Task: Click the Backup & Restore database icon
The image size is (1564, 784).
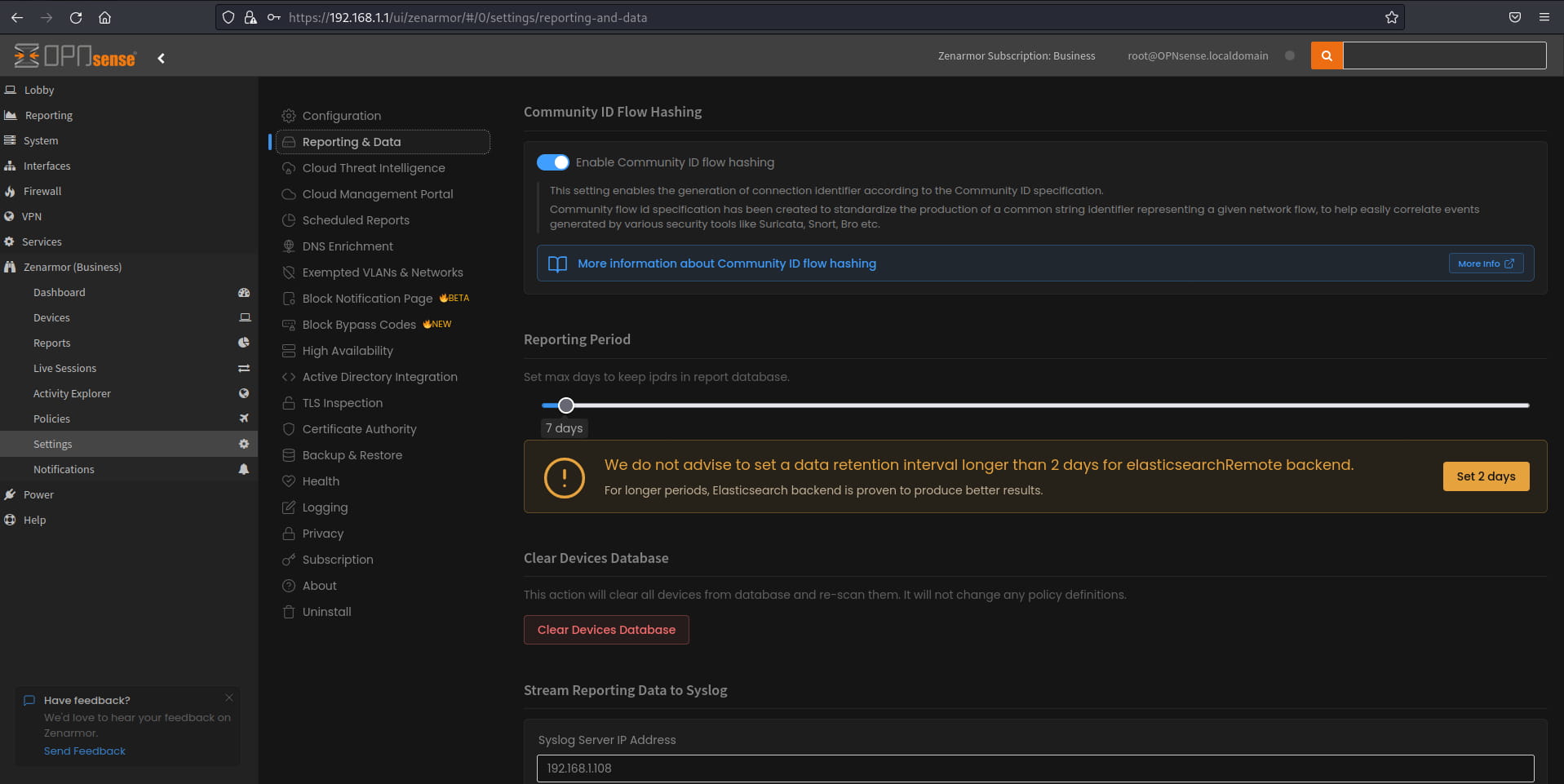Action: [288, 455]
